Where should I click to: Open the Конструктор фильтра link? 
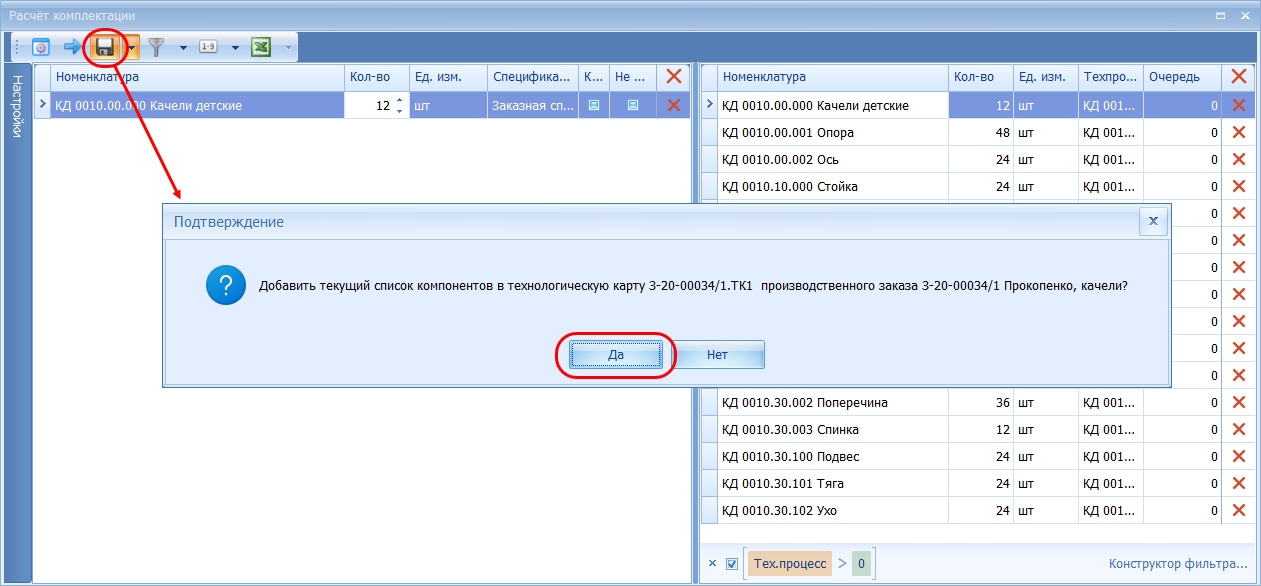click(1178, 564)
